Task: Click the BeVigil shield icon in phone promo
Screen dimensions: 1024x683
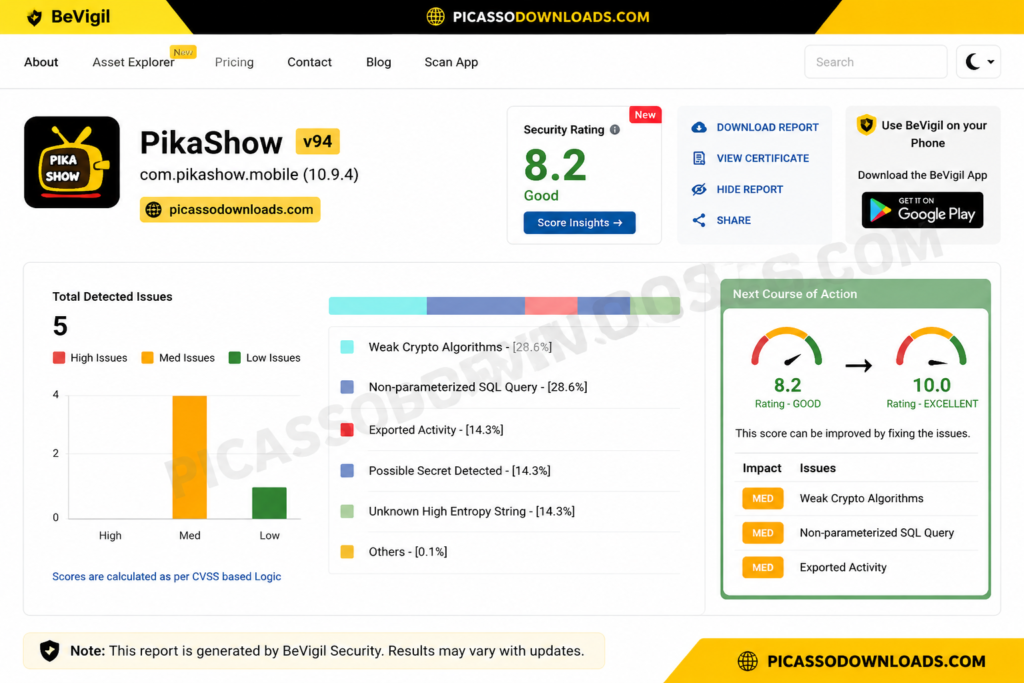Action: [867, 124]
